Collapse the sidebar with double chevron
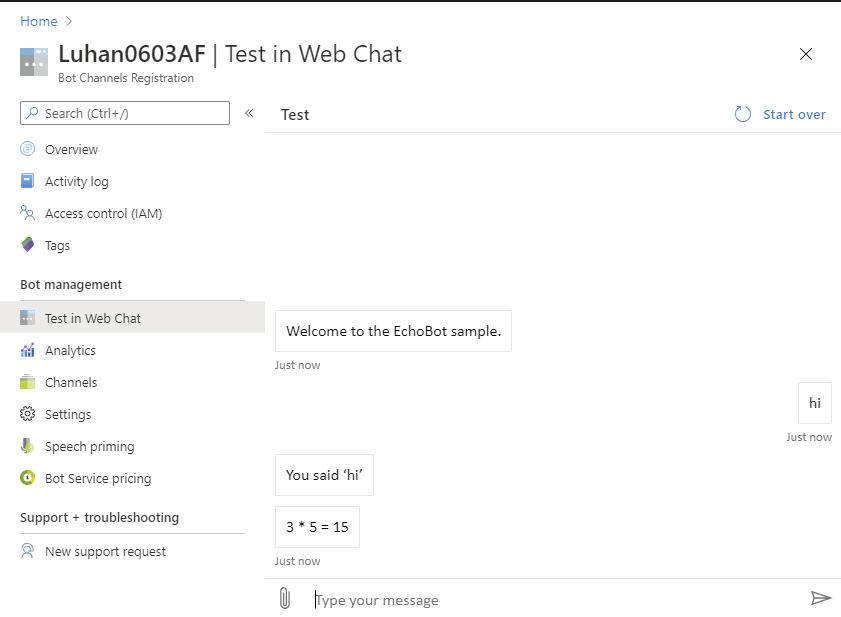The image size is (841, 617). click(249, 113)
